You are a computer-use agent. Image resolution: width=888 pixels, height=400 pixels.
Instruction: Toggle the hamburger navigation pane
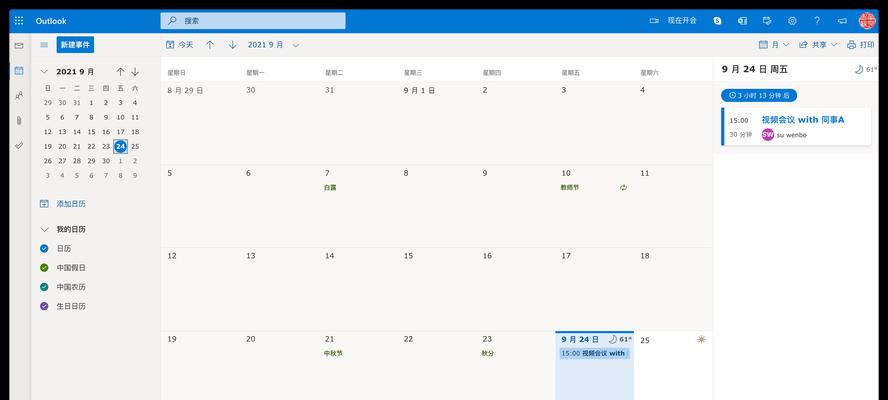(44, 45)
